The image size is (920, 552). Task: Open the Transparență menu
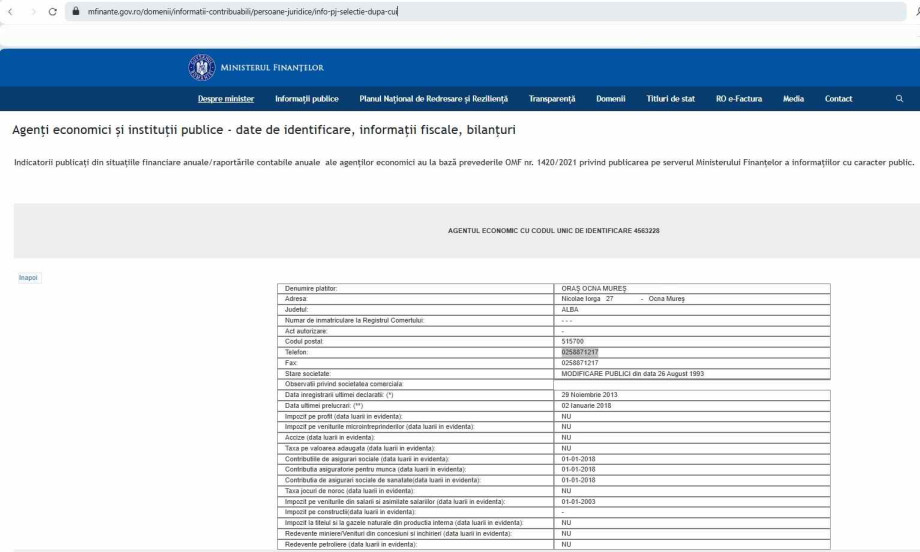552,99
